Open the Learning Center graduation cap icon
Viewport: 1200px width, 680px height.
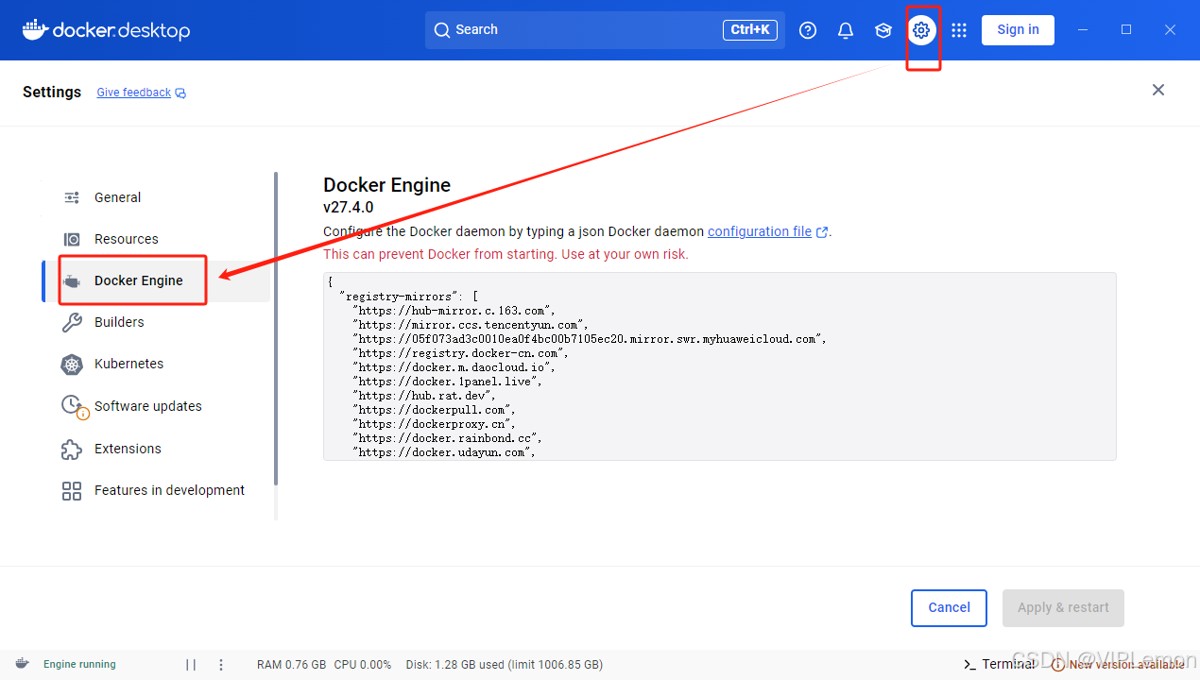point(883,30)
